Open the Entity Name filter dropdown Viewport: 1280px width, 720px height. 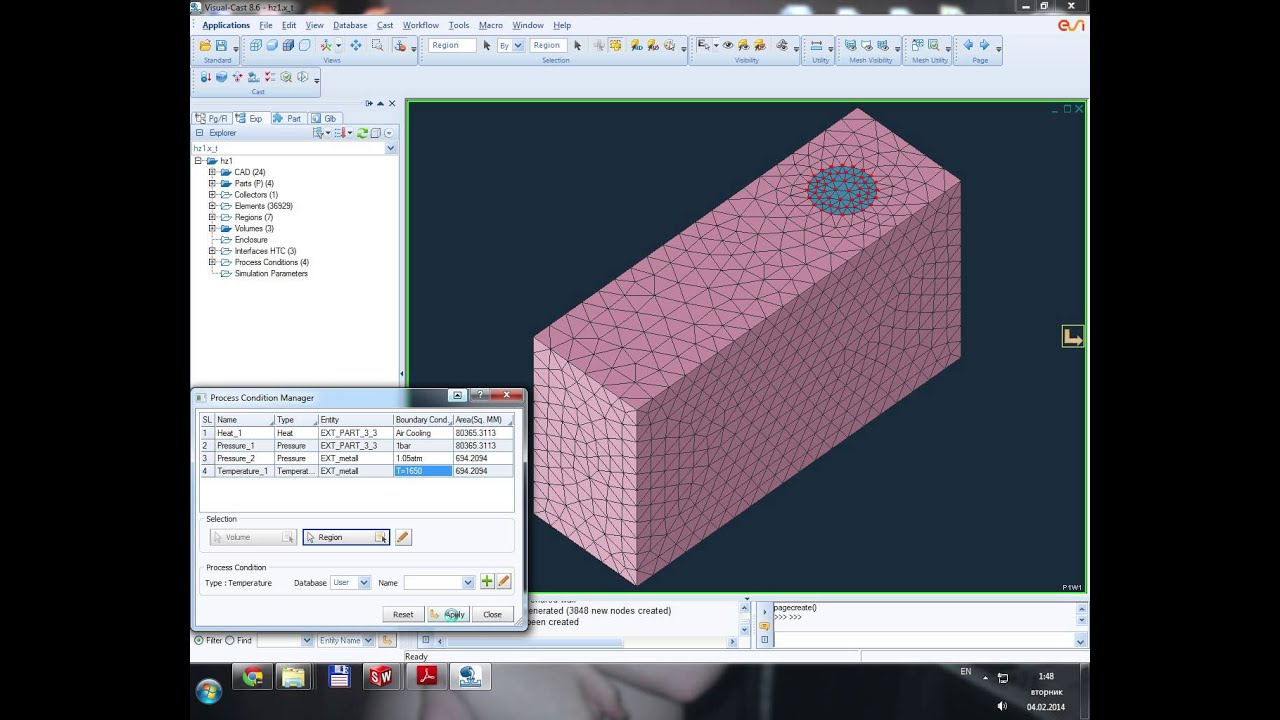tap(368, 640)
